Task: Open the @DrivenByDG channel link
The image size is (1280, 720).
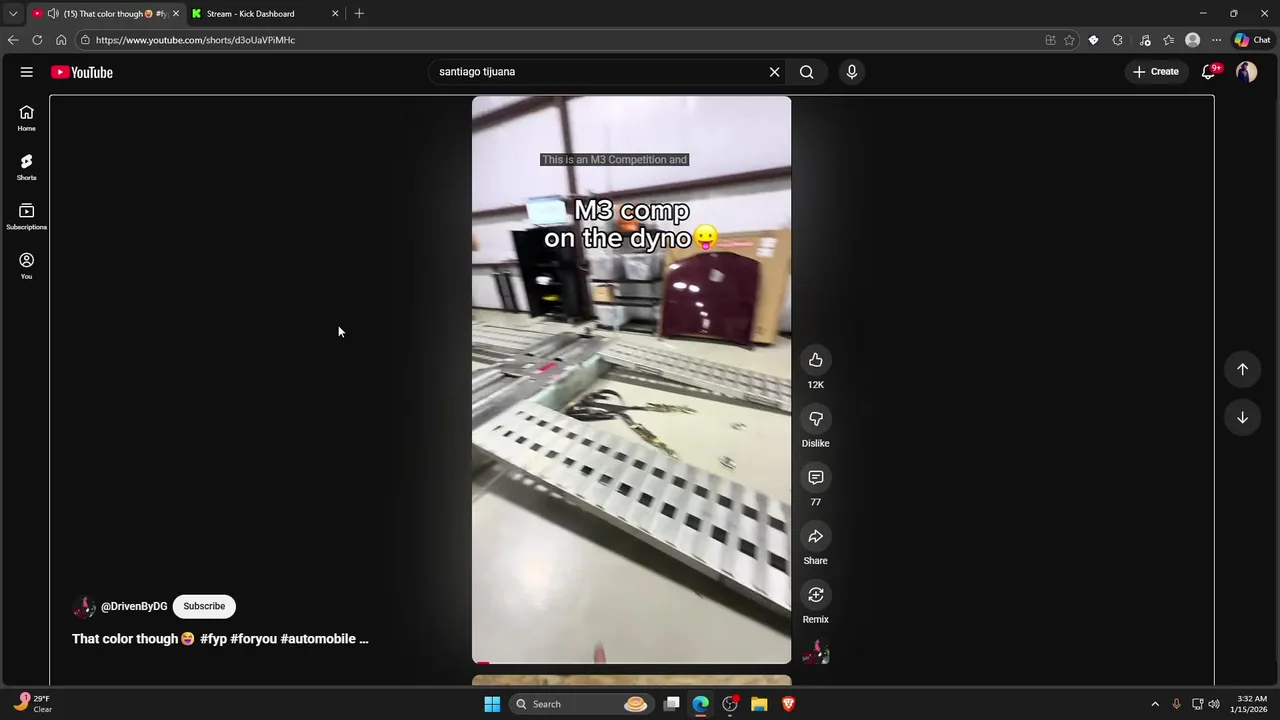Action: 134,607
